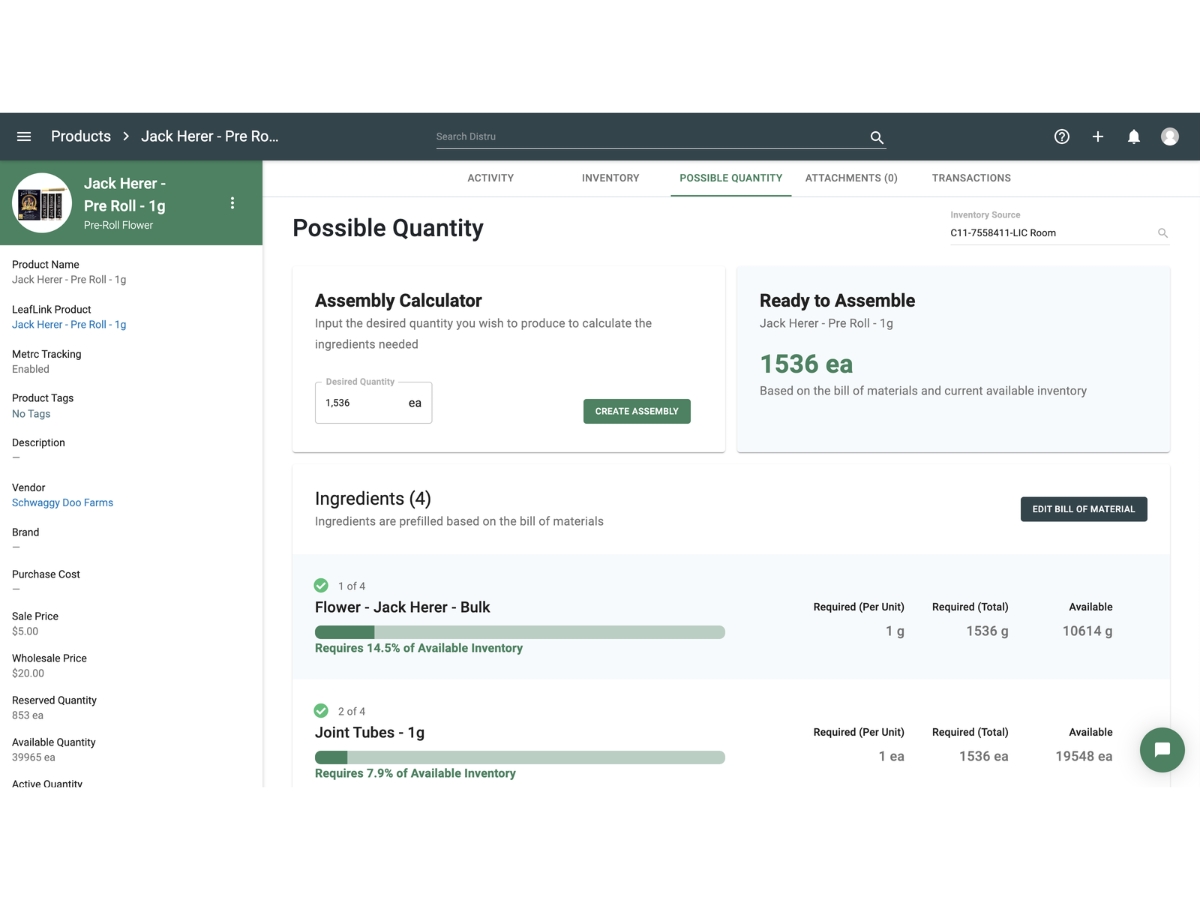The image size is (1200, 900).
Task: Open the help question mark icon
Action: [x=1062, y=137]
